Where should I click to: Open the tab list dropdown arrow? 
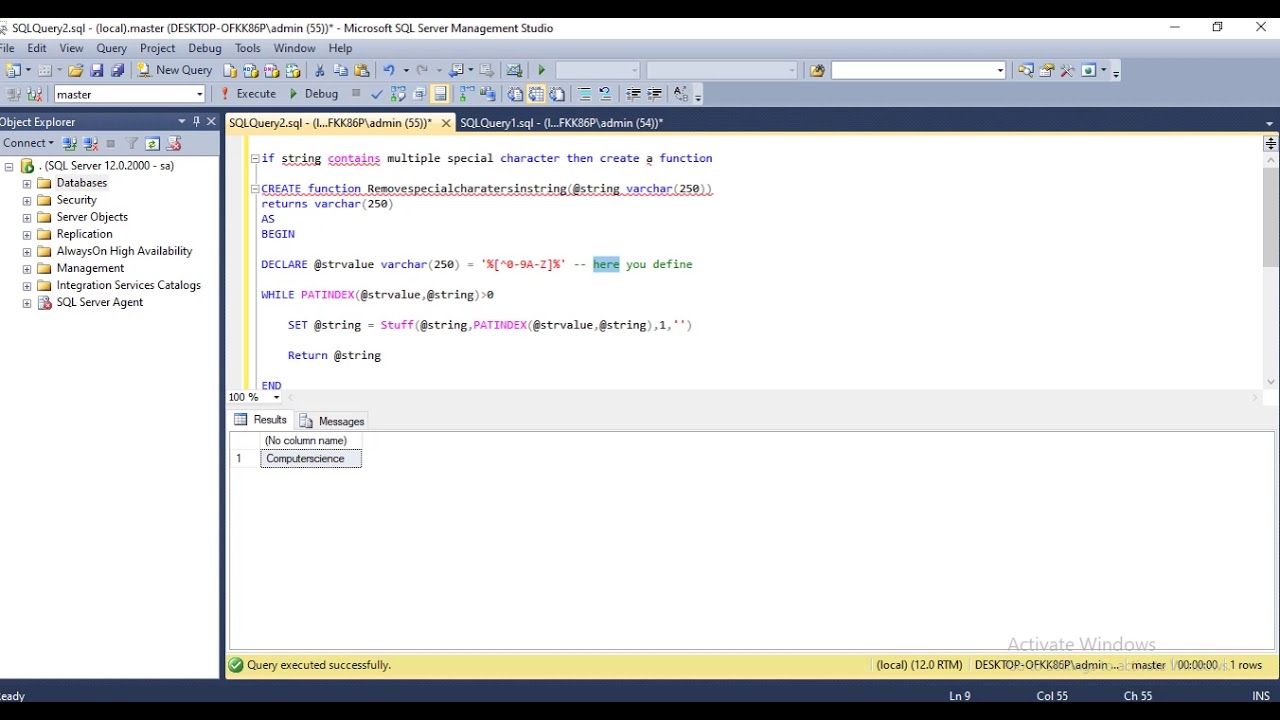pyautogui.click(x=1268, y=123)
